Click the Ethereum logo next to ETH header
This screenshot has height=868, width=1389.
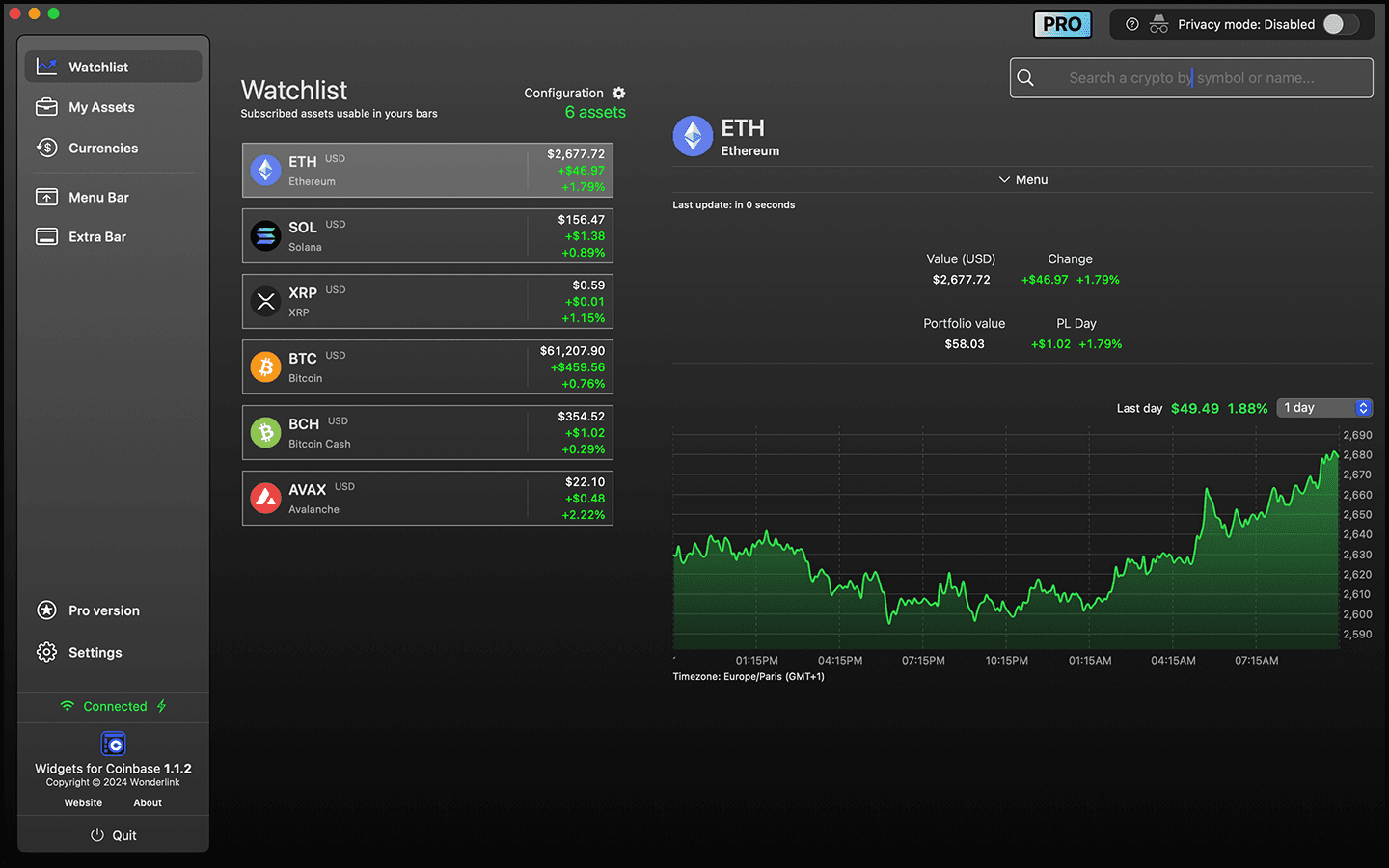click(x=692, y=135)
